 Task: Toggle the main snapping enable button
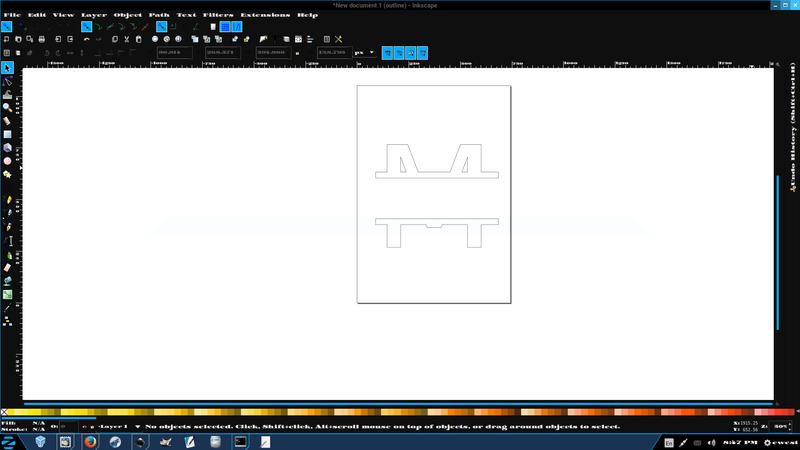click(x=7, y=27)
